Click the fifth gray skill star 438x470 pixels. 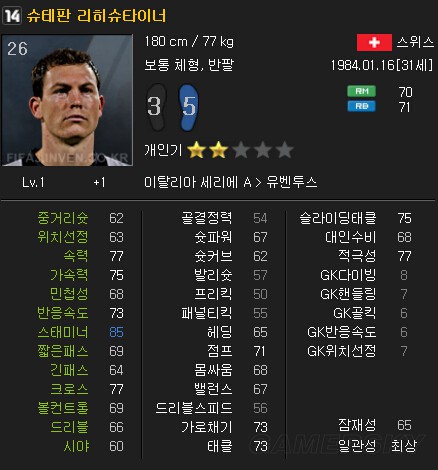(x=284, y=150)
